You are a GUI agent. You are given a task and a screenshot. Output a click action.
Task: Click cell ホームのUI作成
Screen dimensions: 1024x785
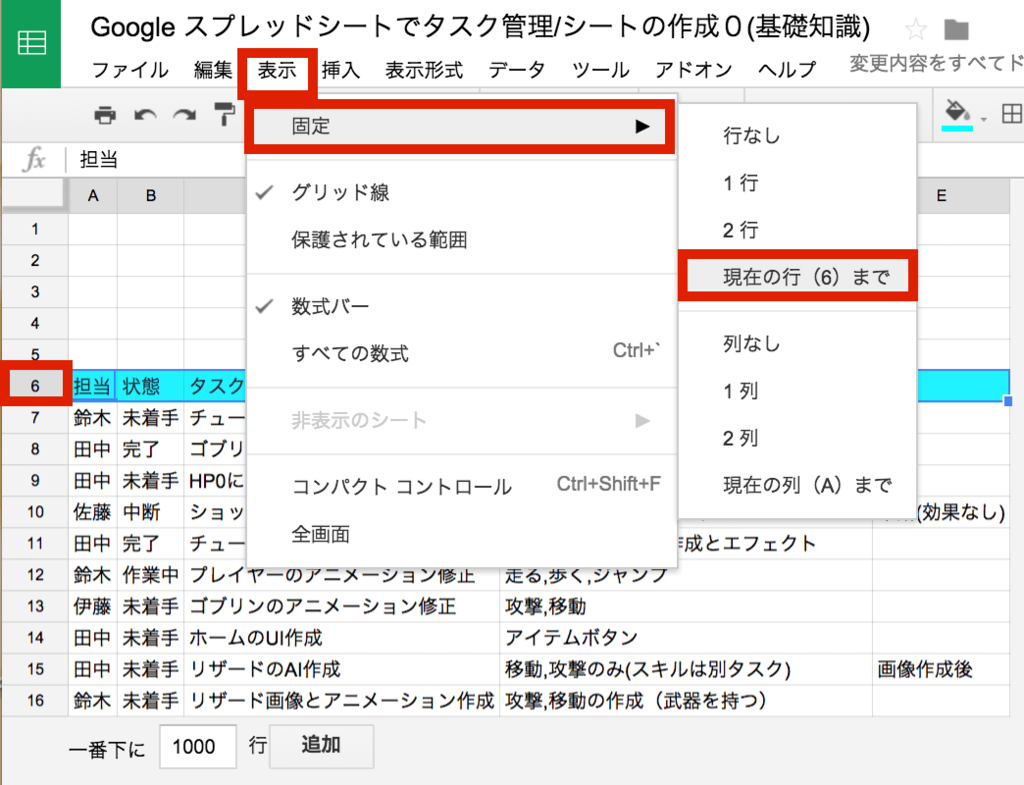coord(342,637)
